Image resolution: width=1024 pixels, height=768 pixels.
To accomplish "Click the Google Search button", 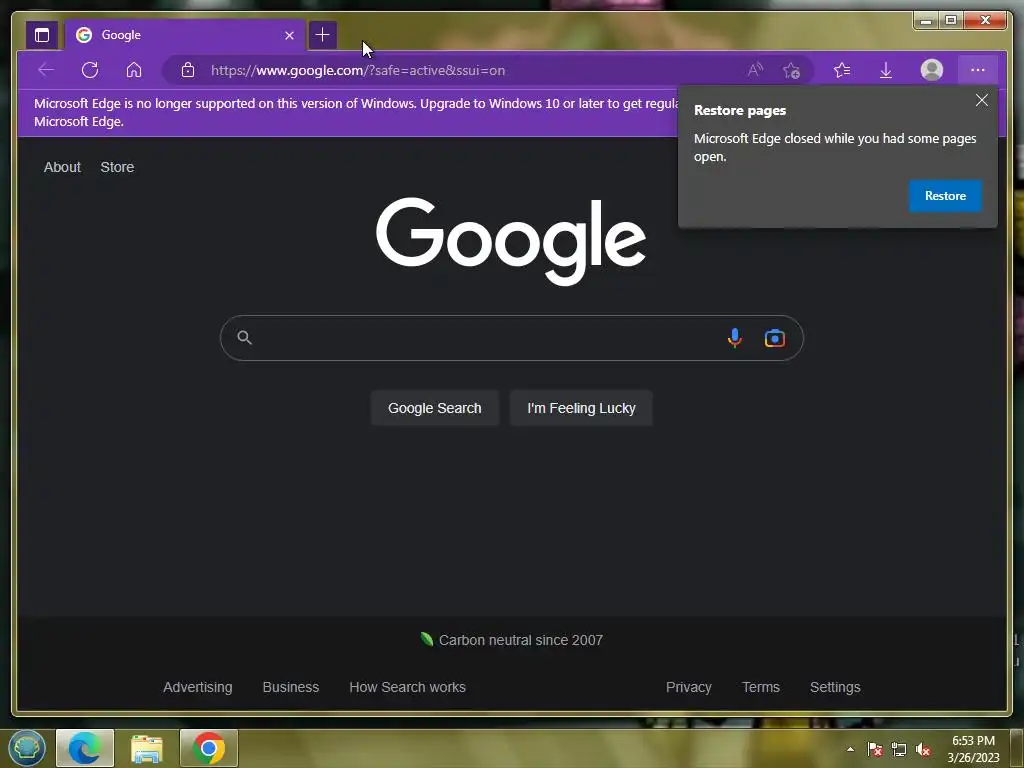I will coord(434,408).
